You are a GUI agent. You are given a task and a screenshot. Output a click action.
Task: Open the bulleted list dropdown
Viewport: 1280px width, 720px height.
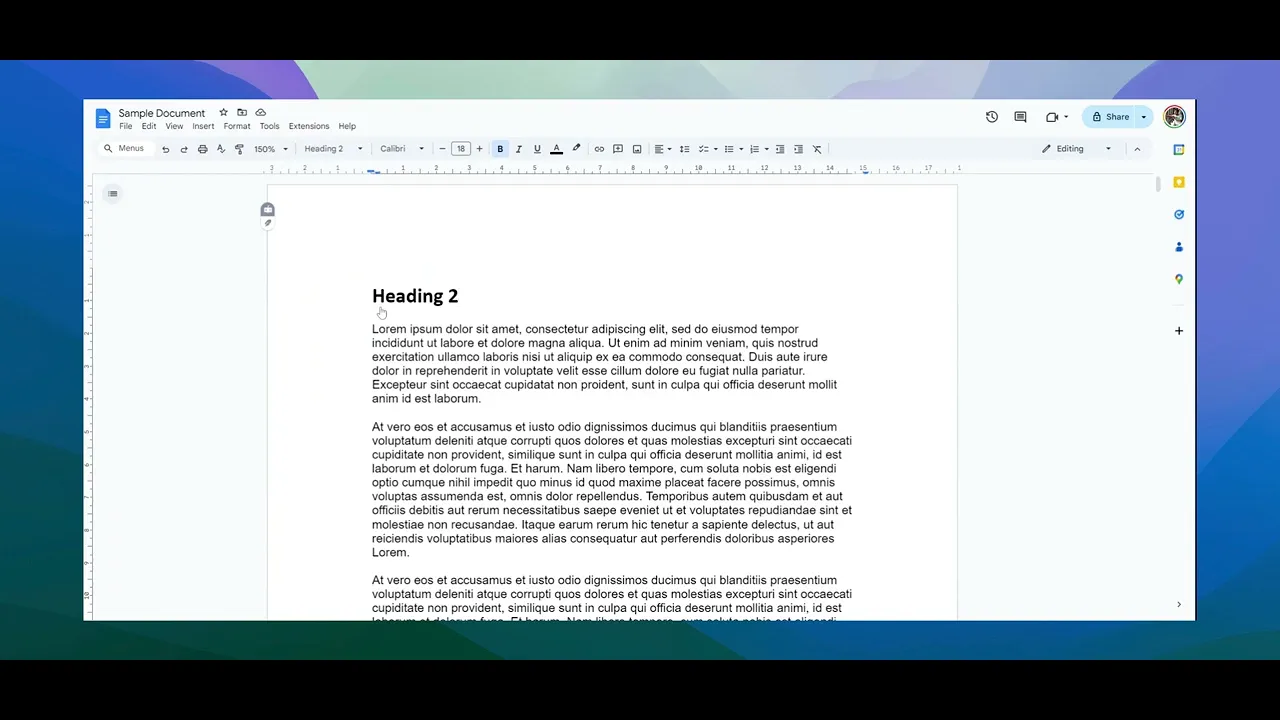(x=734, y=149)
